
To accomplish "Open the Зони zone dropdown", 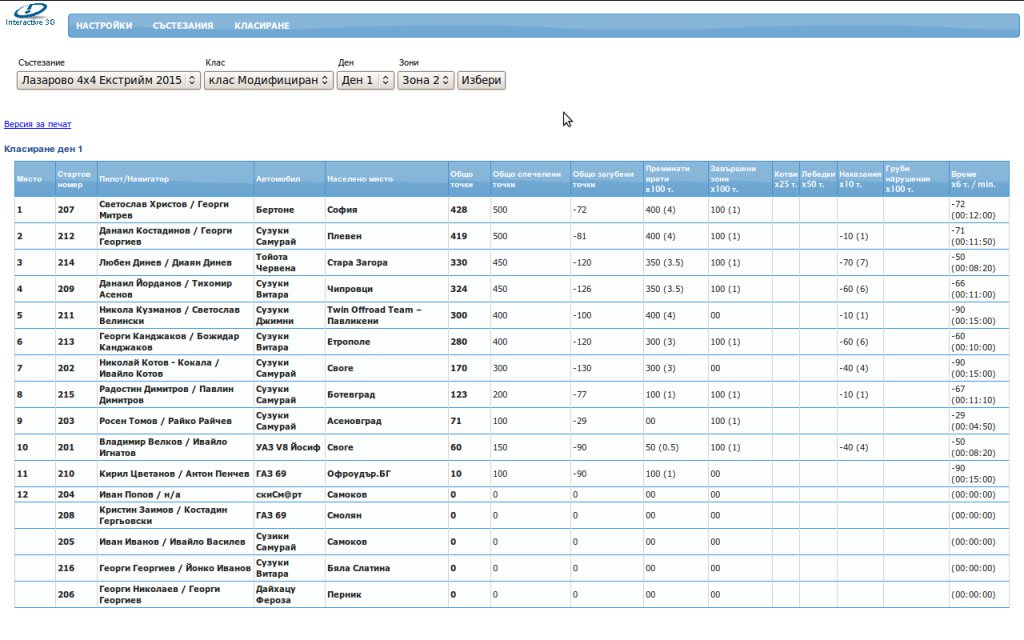I will pyautogui.click(x=426, y=80).
